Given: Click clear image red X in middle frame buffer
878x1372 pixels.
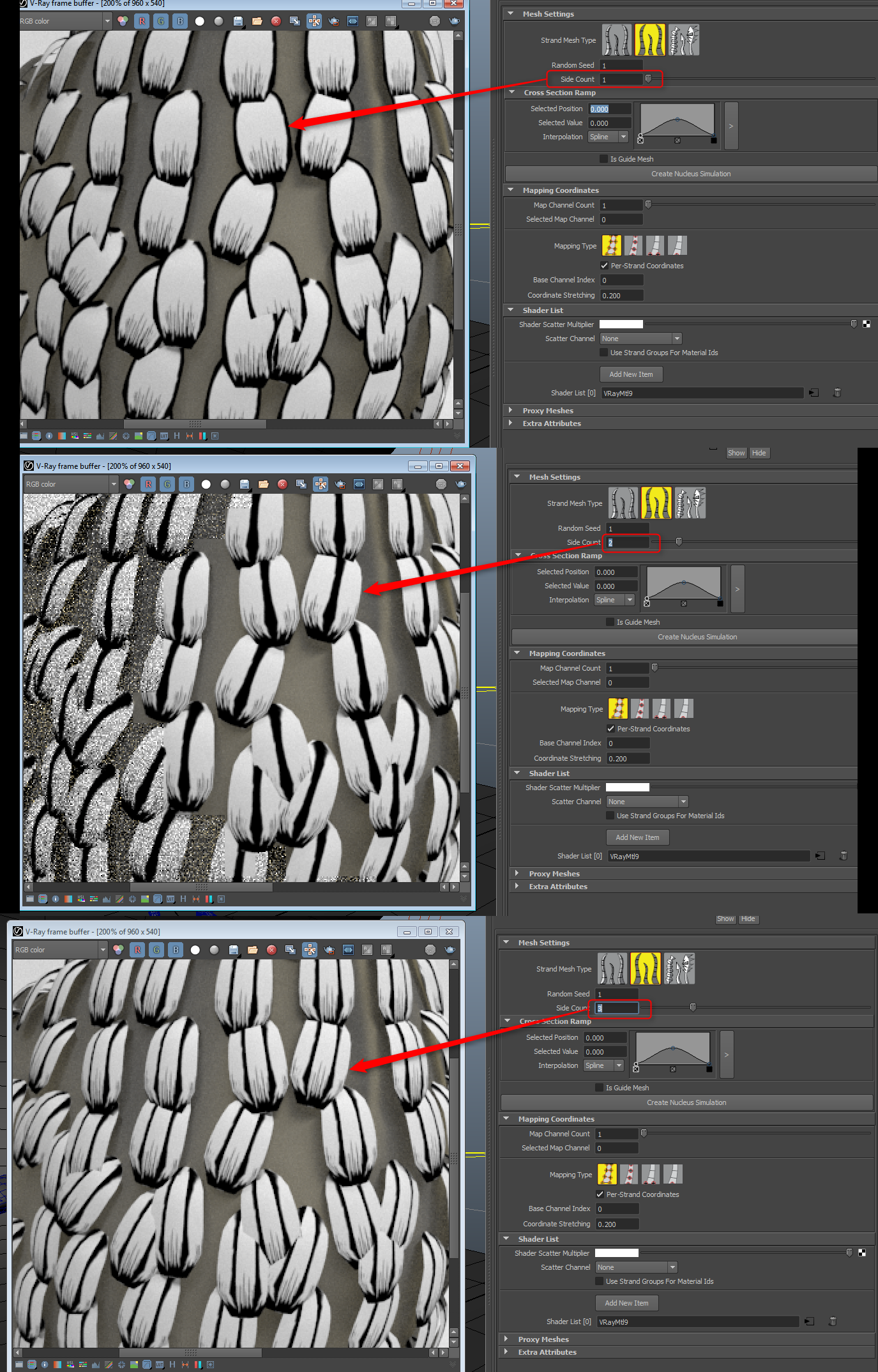Looking at the screenshot, I should click(x=282, y=484).
